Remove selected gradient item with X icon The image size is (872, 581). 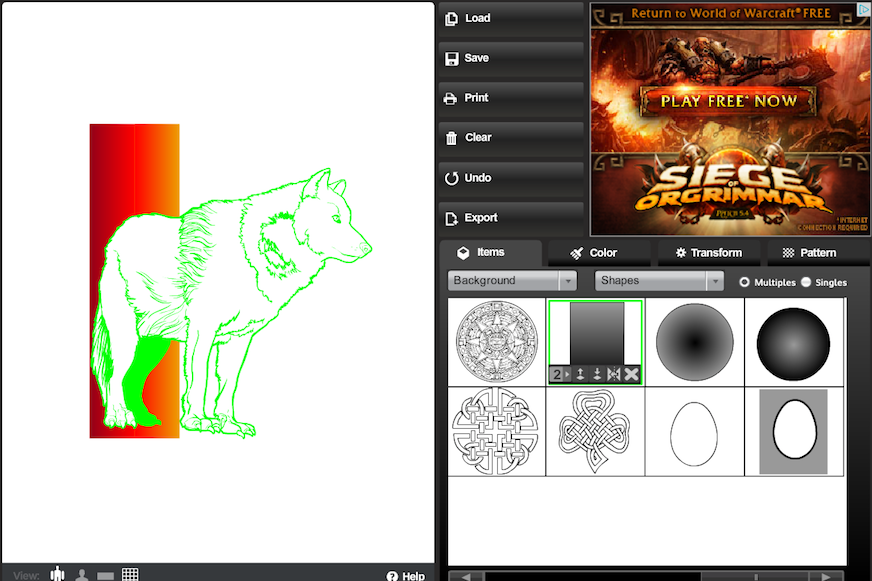click(631, 374)
